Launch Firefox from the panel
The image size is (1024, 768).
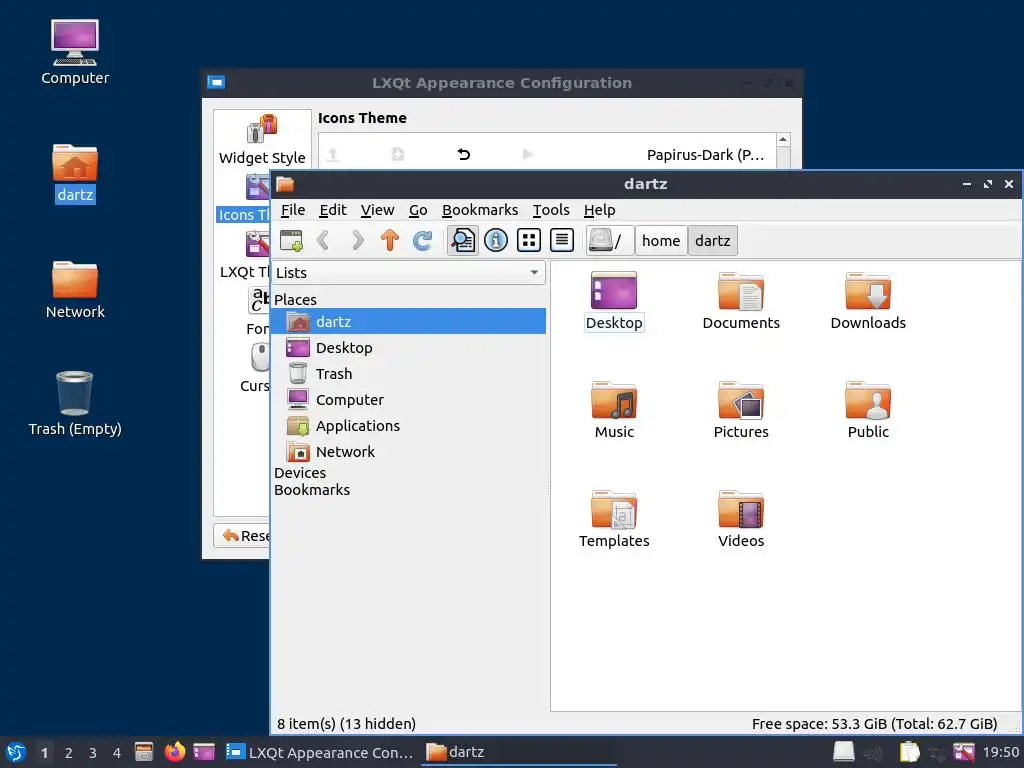pyautogui.click(x=174, y=752)
